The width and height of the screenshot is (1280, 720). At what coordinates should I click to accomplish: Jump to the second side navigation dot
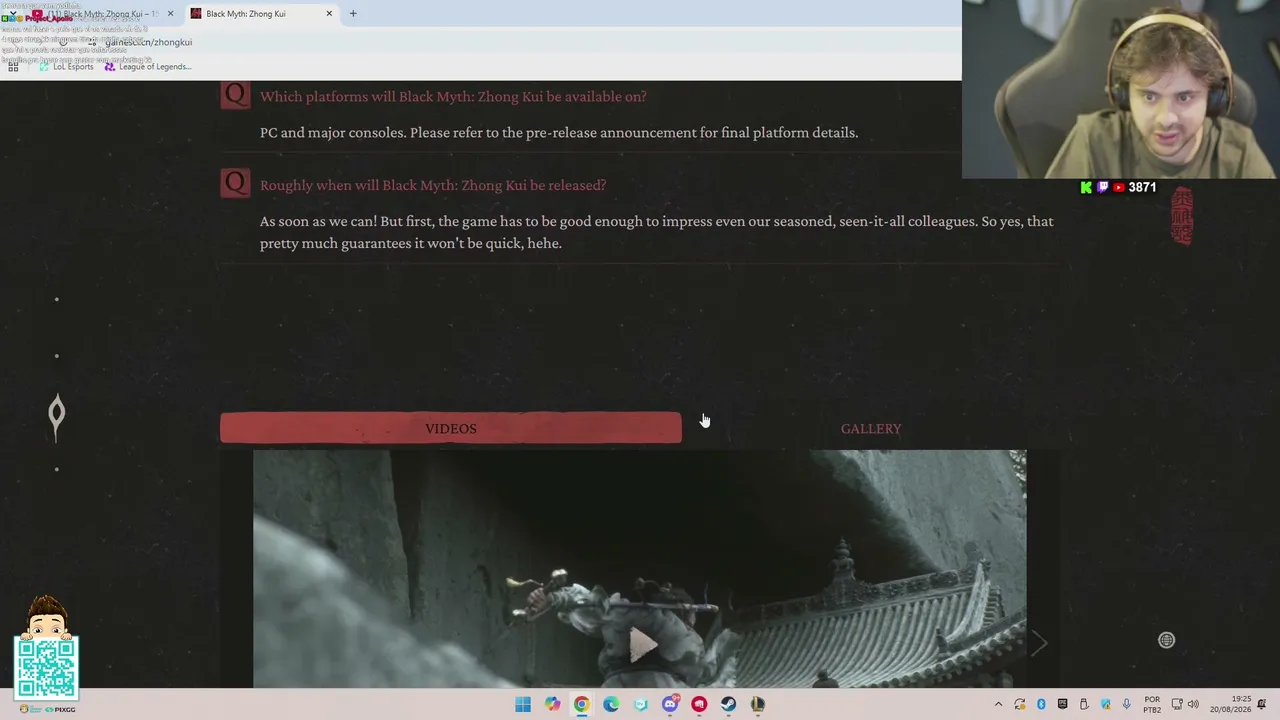(x=56, y=355)
